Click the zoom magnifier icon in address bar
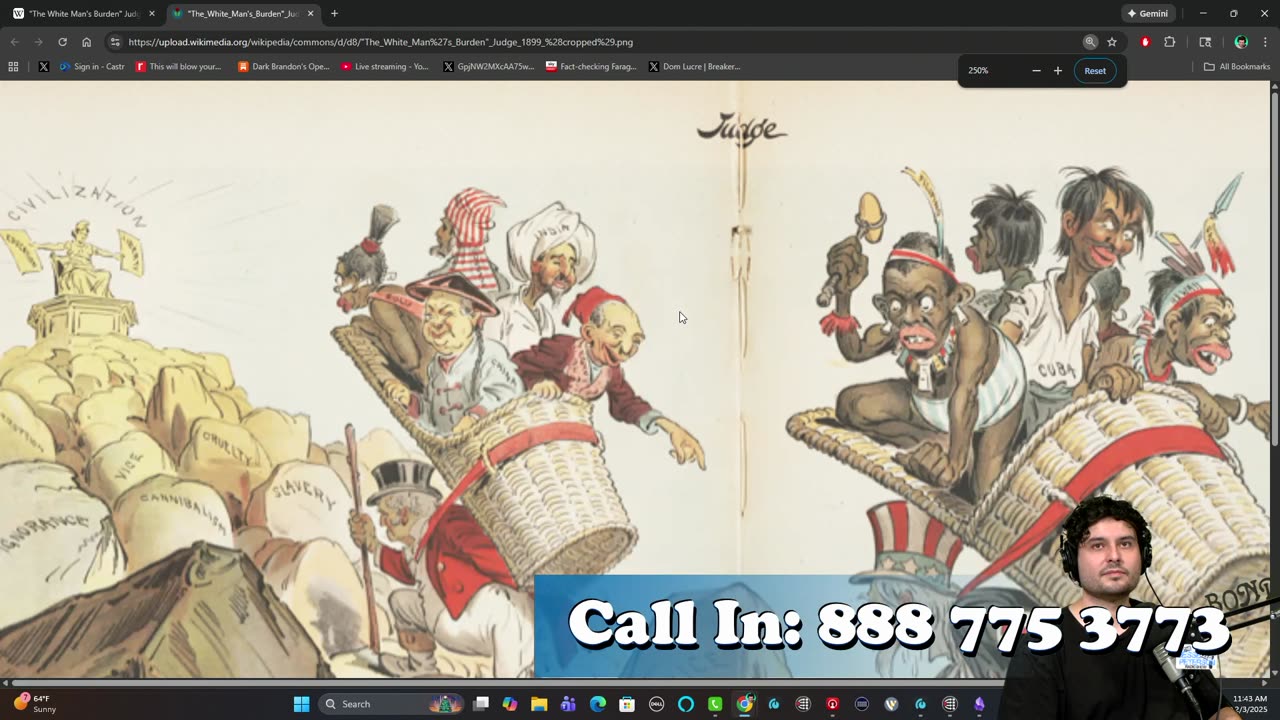The image size is (1280, 720). pos(1090,42)
